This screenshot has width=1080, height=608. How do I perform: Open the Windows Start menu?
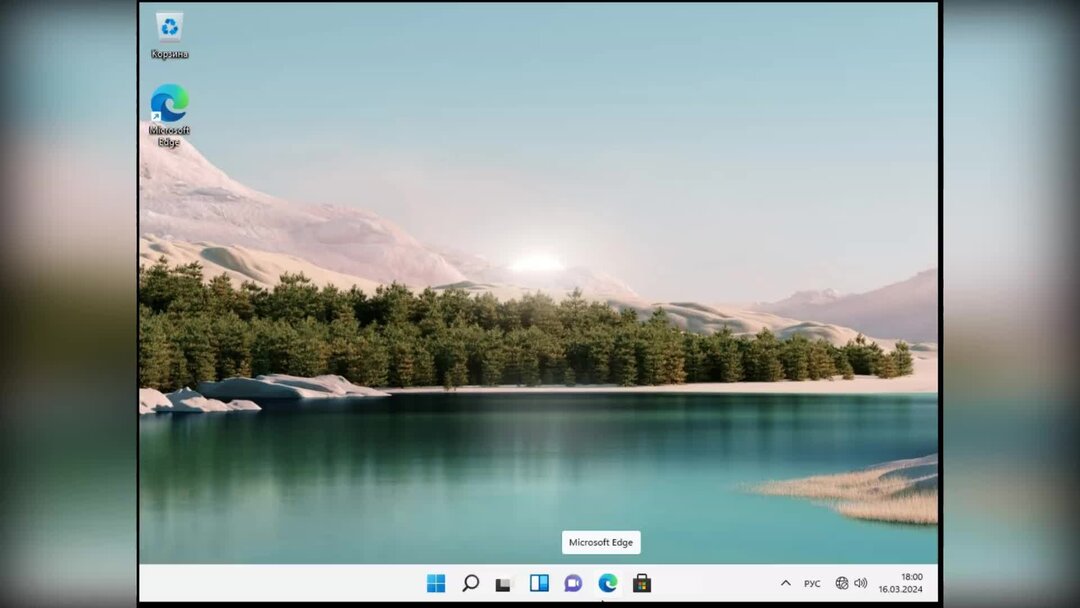(436, 583)
